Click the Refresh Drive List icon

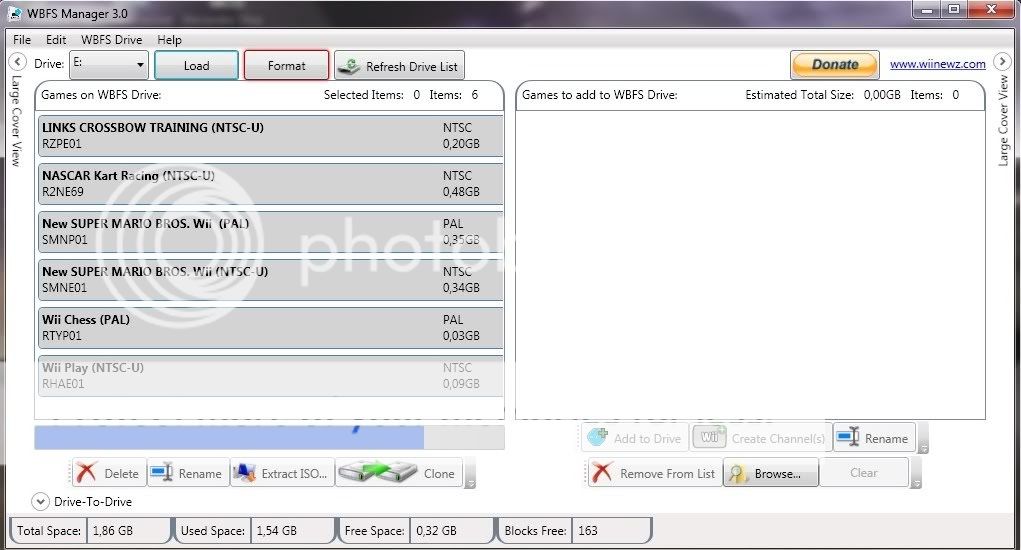(350, 66)
